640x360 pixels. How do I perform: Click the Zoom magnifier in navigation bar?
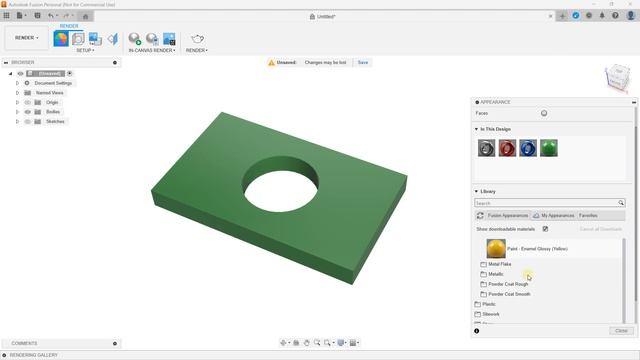(317, 343)
